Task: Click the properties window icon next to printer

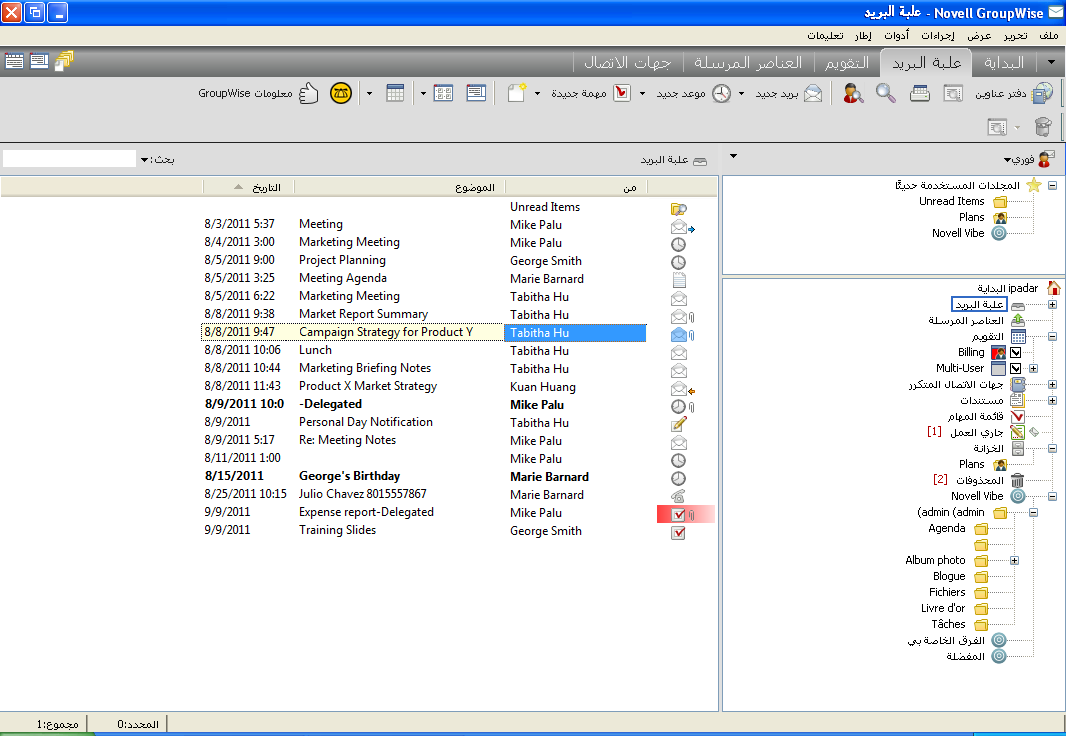Action: (x=953, y=93)
